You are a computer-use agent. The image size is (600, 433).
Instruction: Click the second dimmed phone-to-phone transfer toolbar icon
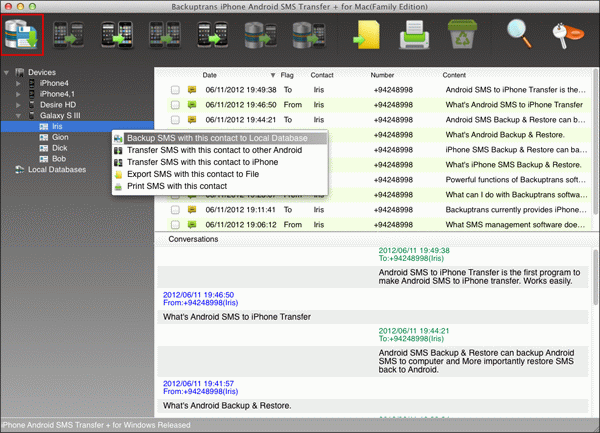165,35
